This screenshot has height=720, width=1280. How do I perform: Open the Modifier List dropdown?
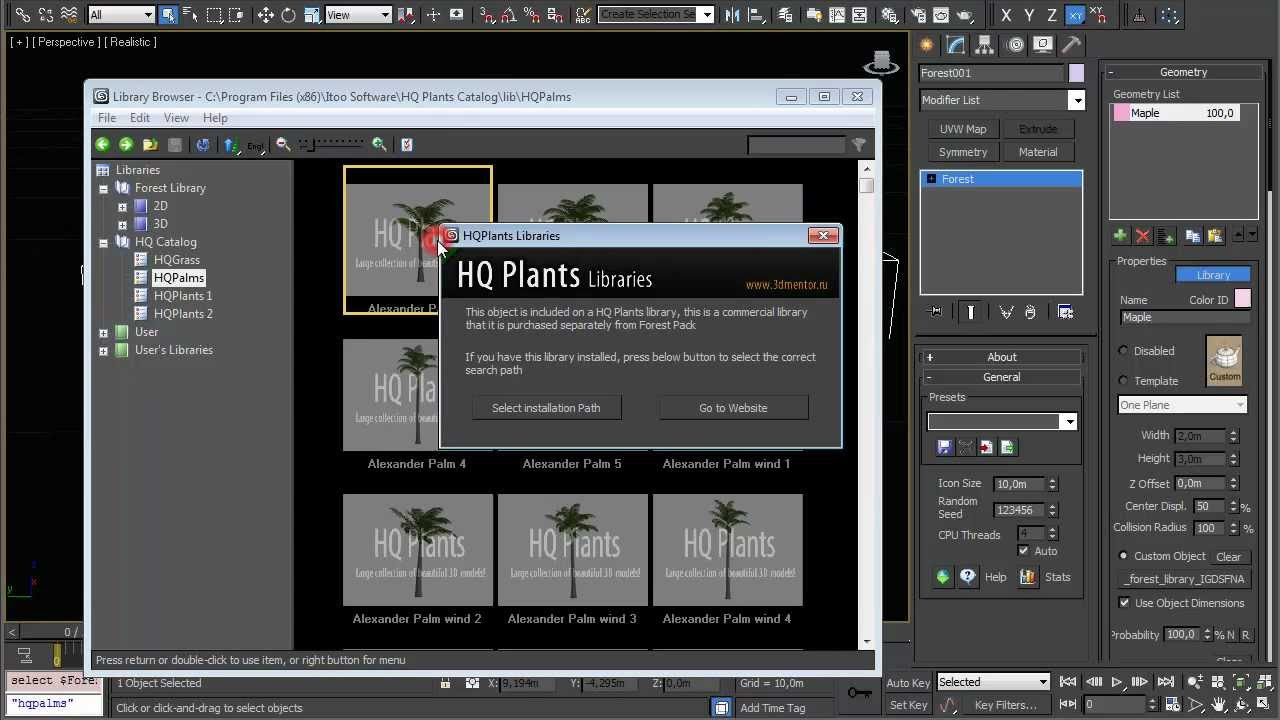point(1002,100)
